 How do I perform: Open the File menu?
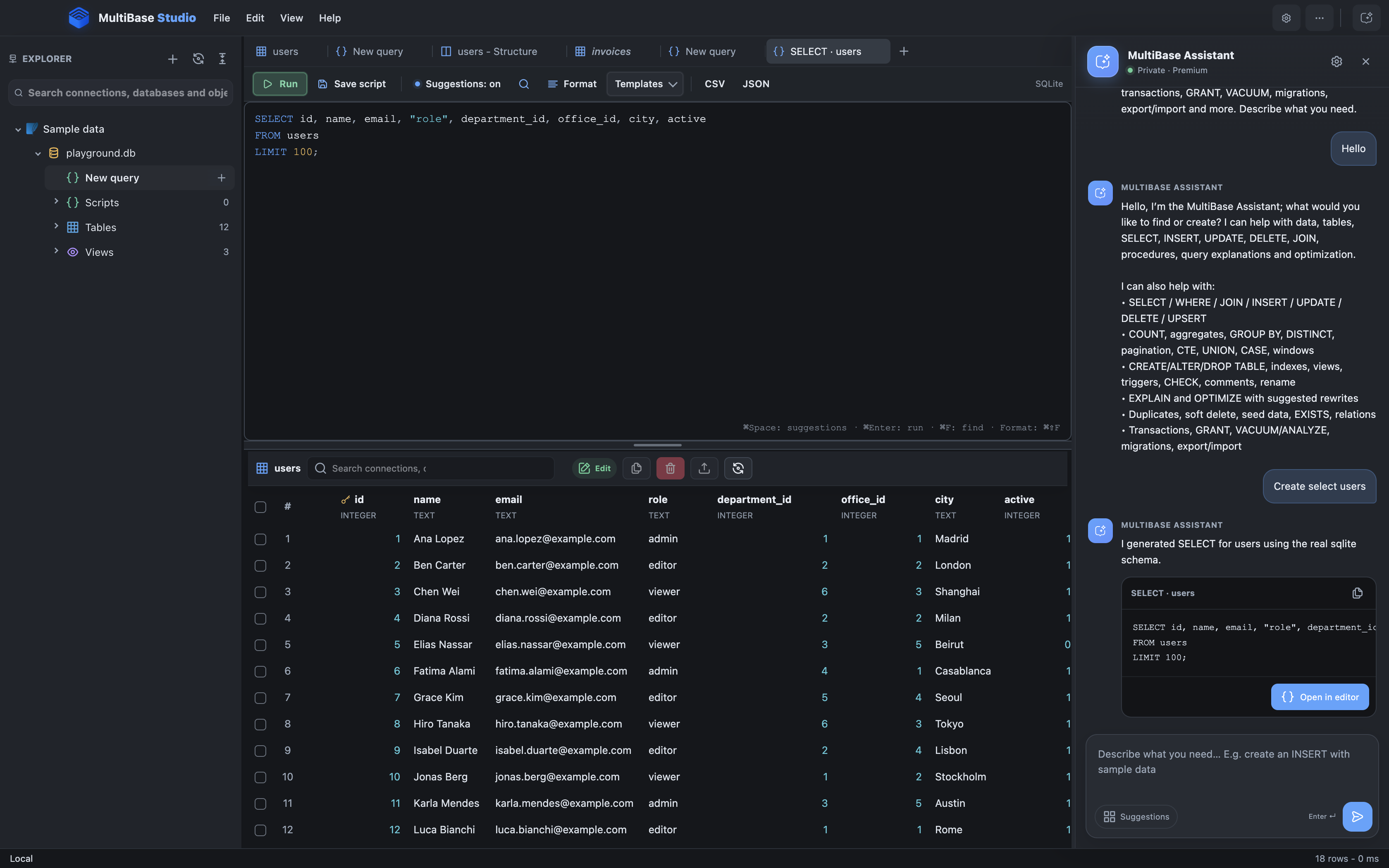point(222,18)
